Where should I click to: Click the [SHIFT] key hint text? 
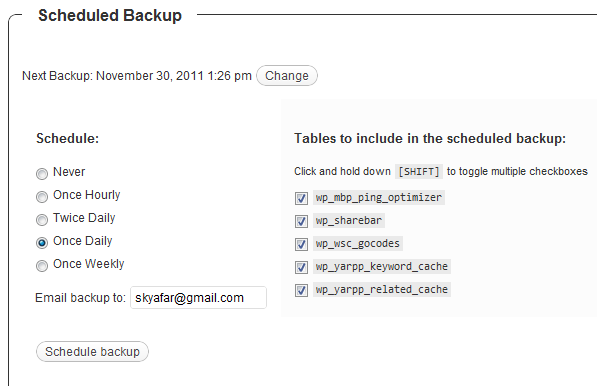pyautogui.click(x=419, y=172)
